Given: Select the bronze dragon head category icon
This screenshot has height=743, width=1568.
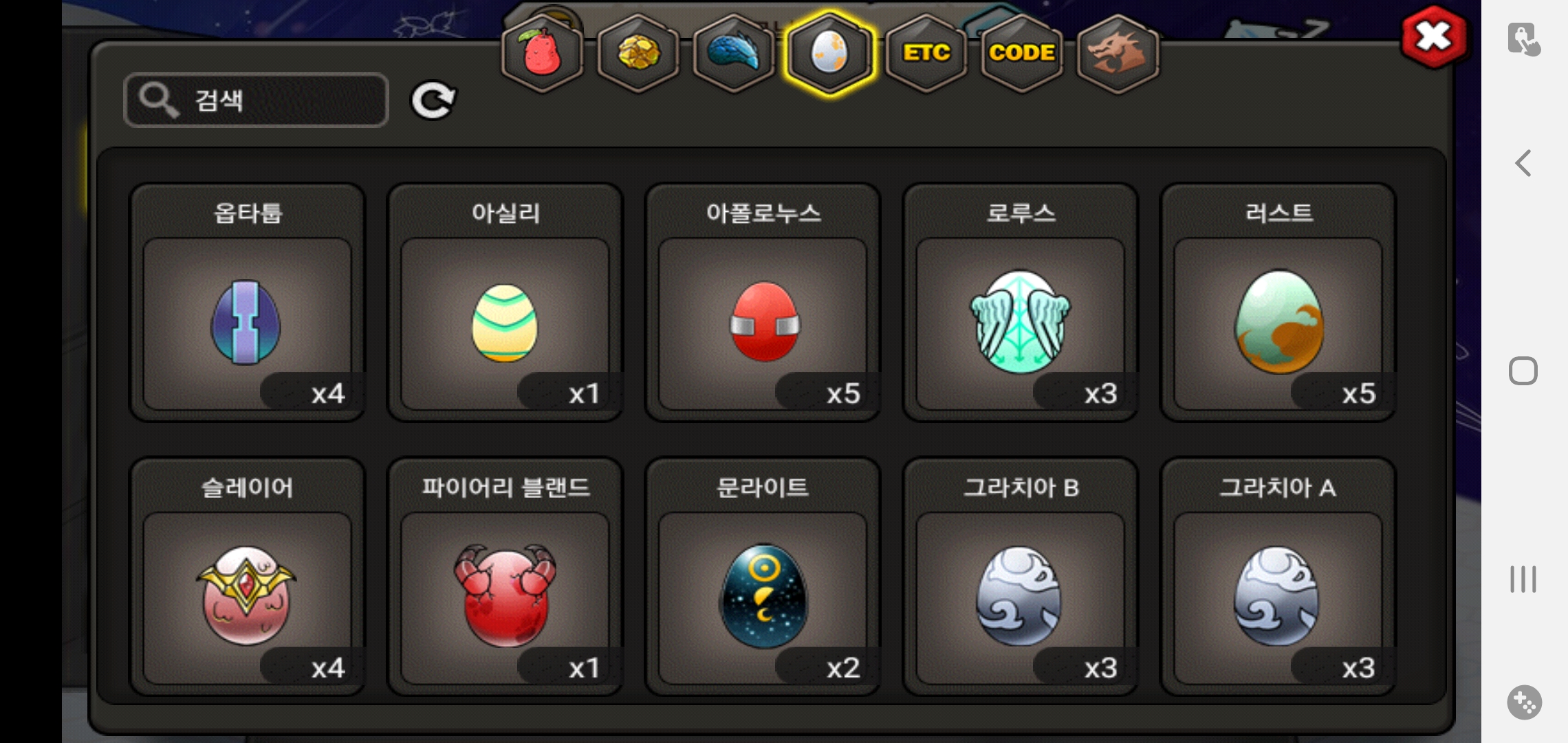Looking at the screenshot, I should coord(1118,54).
